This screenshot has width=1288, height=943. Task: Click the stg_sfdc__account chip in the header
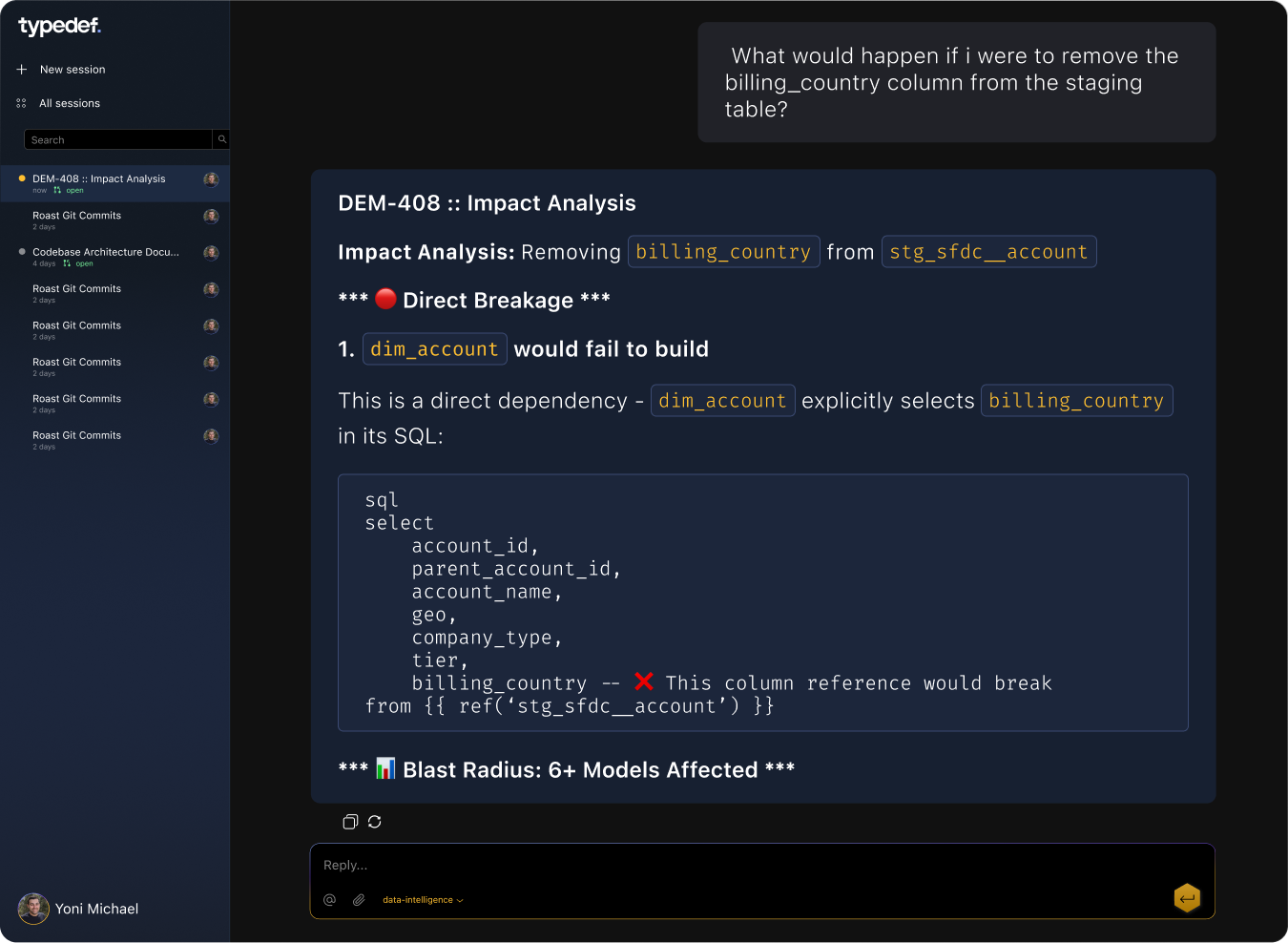988,251
